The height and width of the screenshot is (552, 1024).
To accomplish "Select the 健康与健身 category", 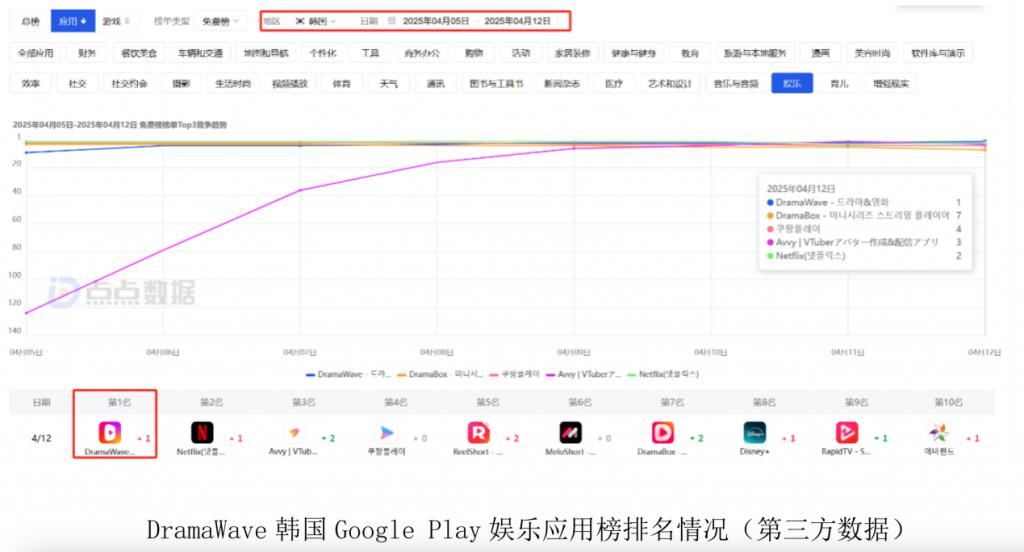I will point(633,53).
